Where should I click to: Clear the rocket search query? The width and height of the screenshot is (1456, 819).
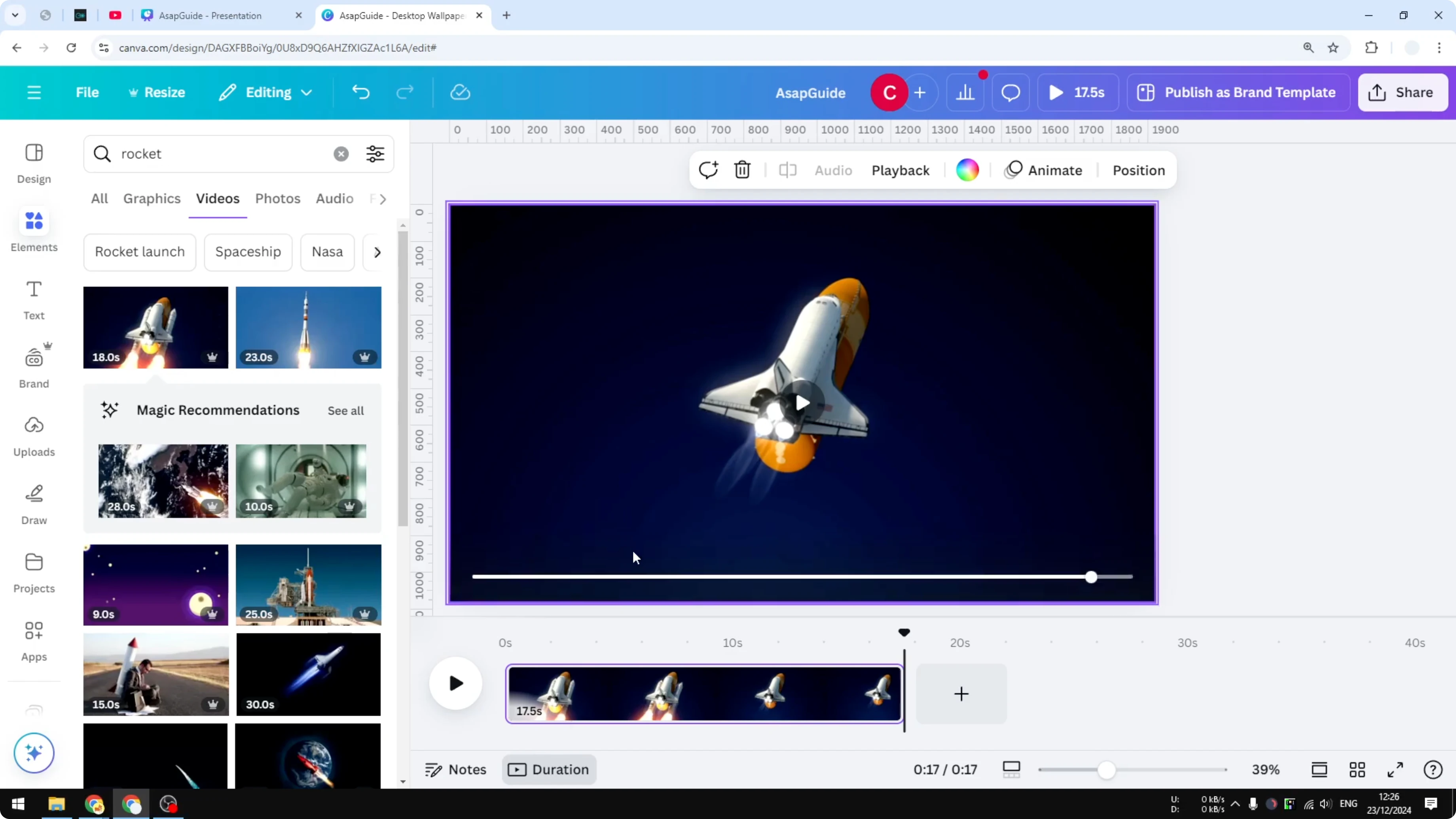[341, 154]
